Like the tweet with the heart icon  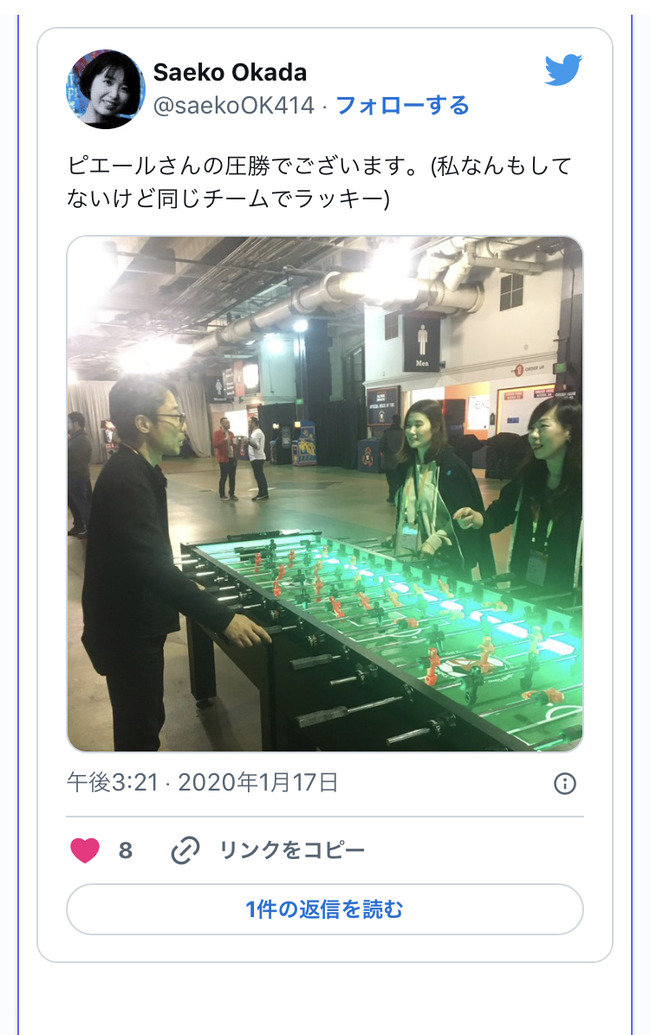(85, 850)
